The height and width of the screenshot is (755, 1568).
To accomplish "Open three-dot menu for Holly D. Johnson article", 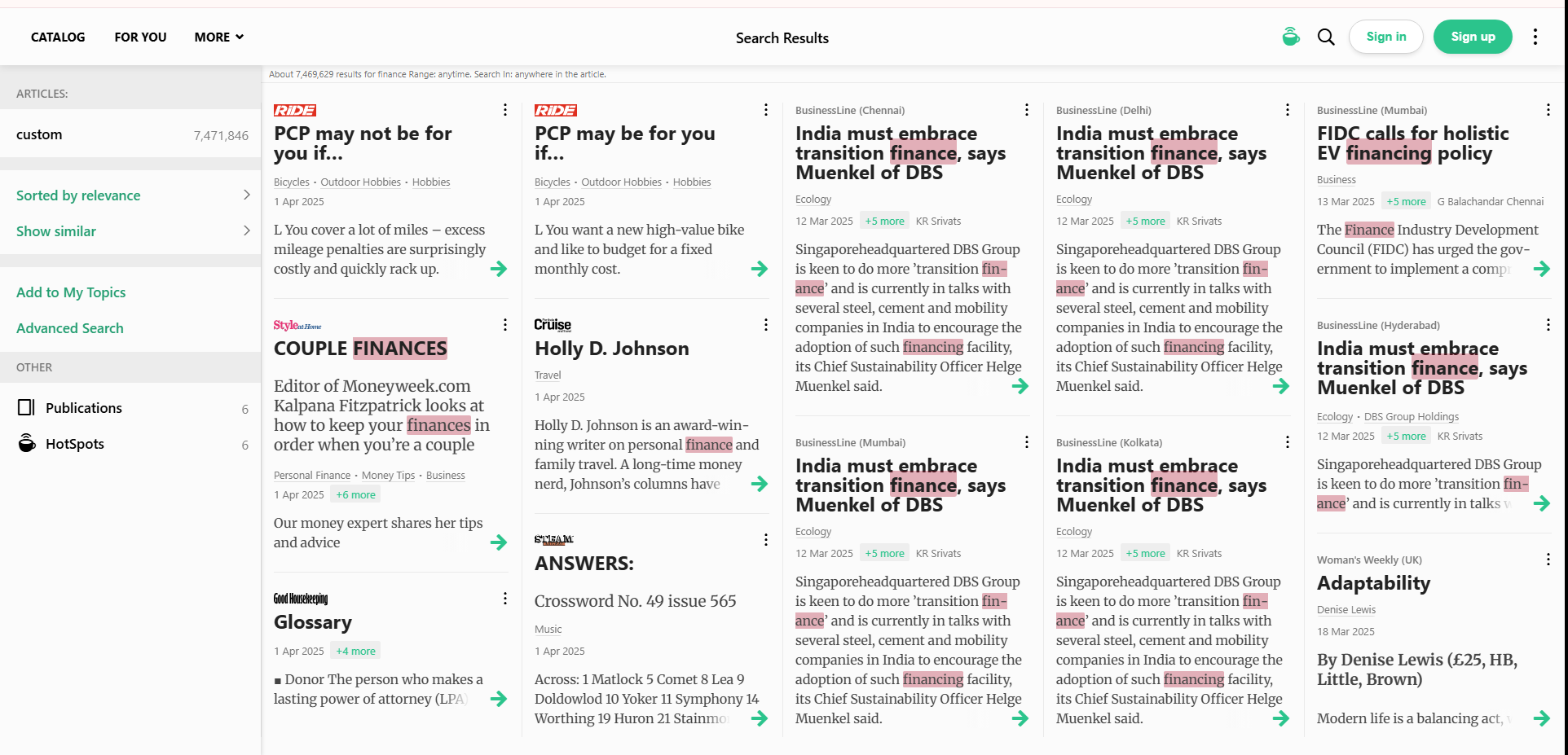I will click(765, 325).
